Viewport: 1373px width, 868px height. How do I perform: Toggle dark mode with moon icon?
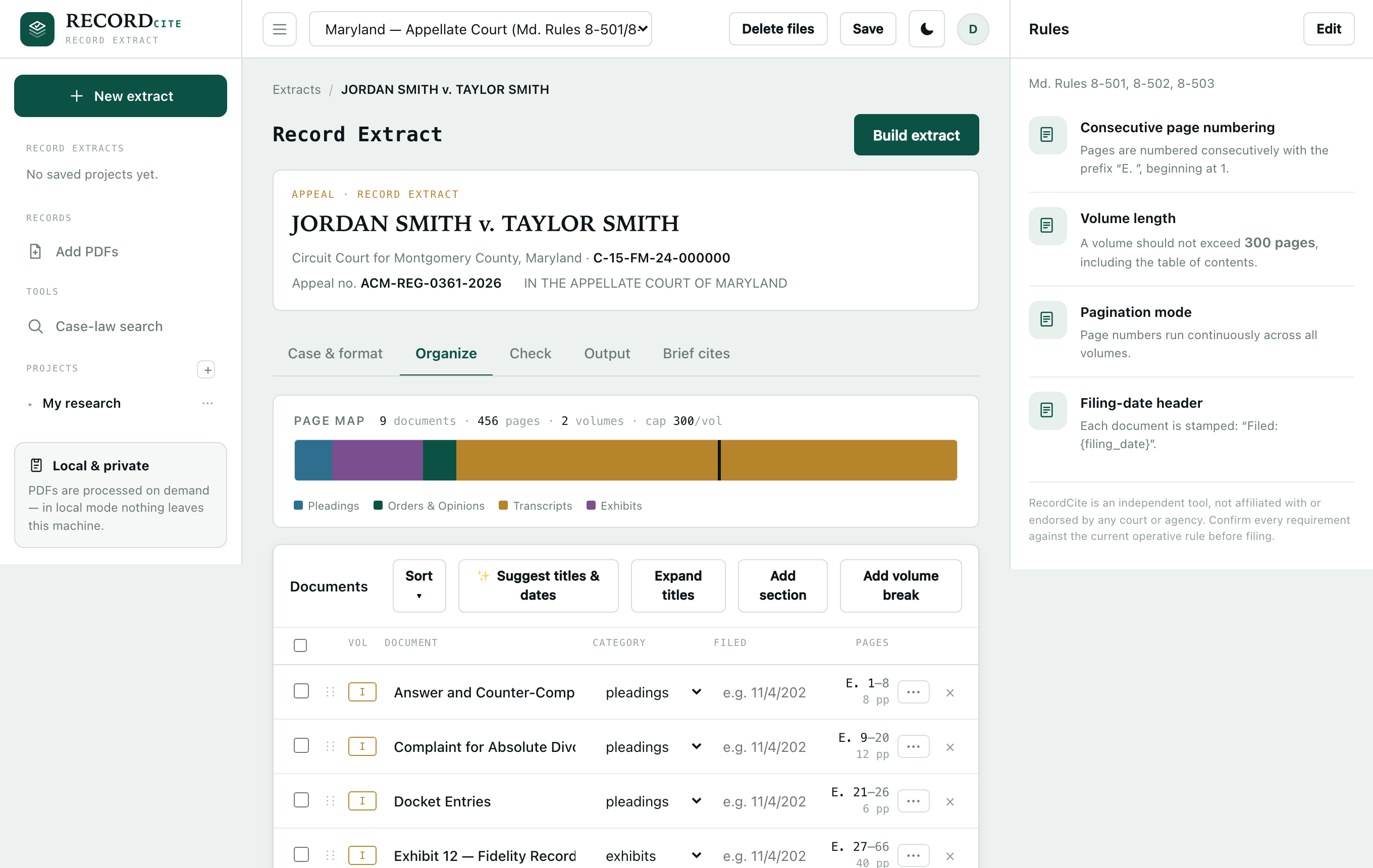[926, 29]
